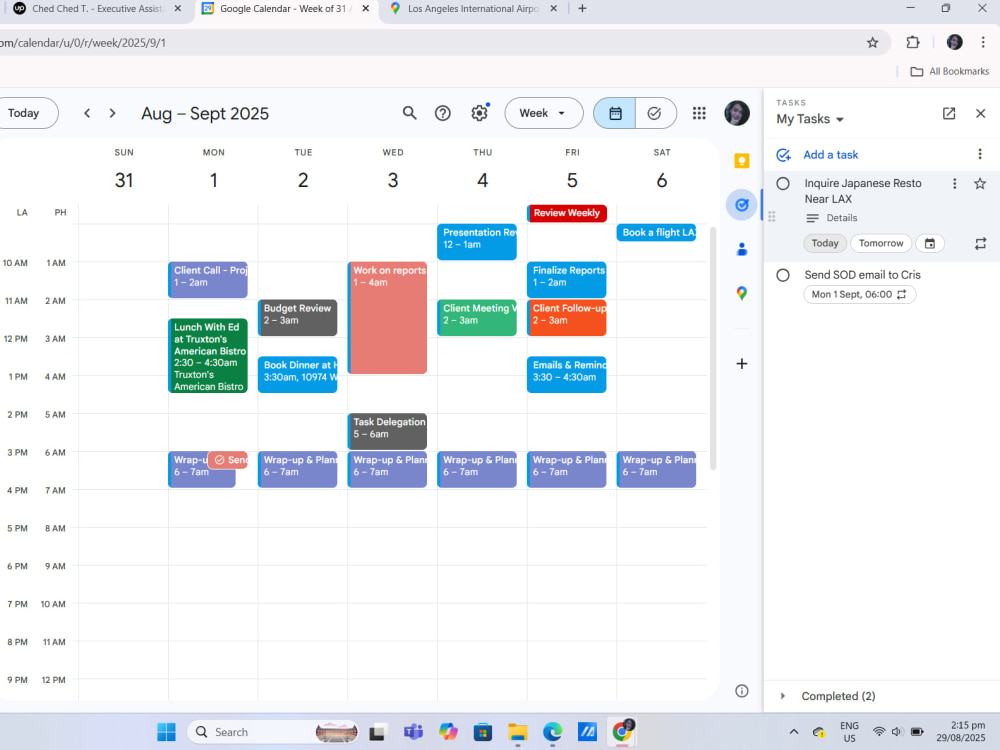
Task: Set repeat for Inquire Japanese Resto task
Action: [x=980, y=244]
